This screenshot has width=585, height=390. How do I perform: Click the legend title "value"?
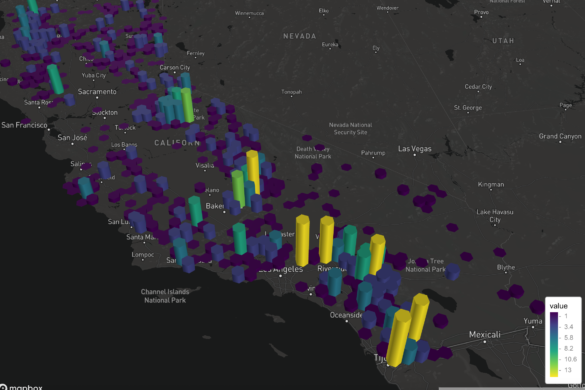pos(559,306)
